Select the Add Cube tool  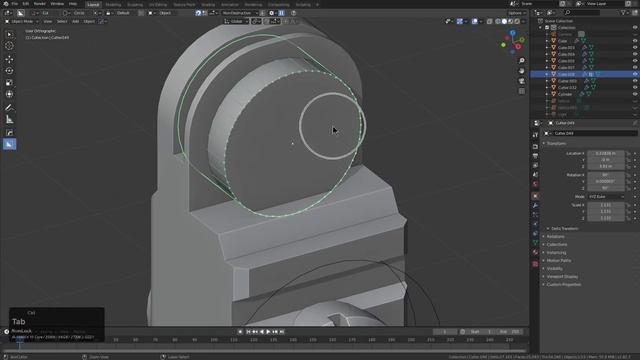9,133
